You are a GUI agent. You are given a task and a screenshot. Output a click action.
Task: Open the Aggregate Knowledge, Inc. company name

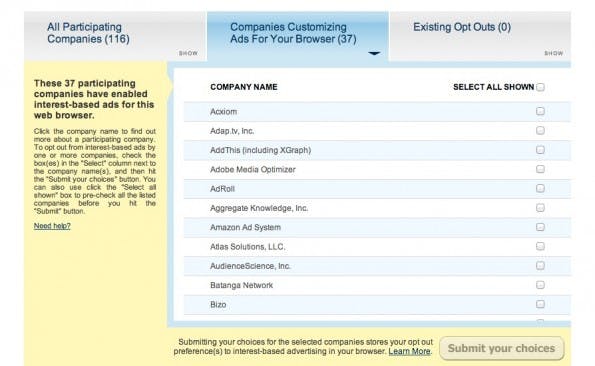(259, 208)
